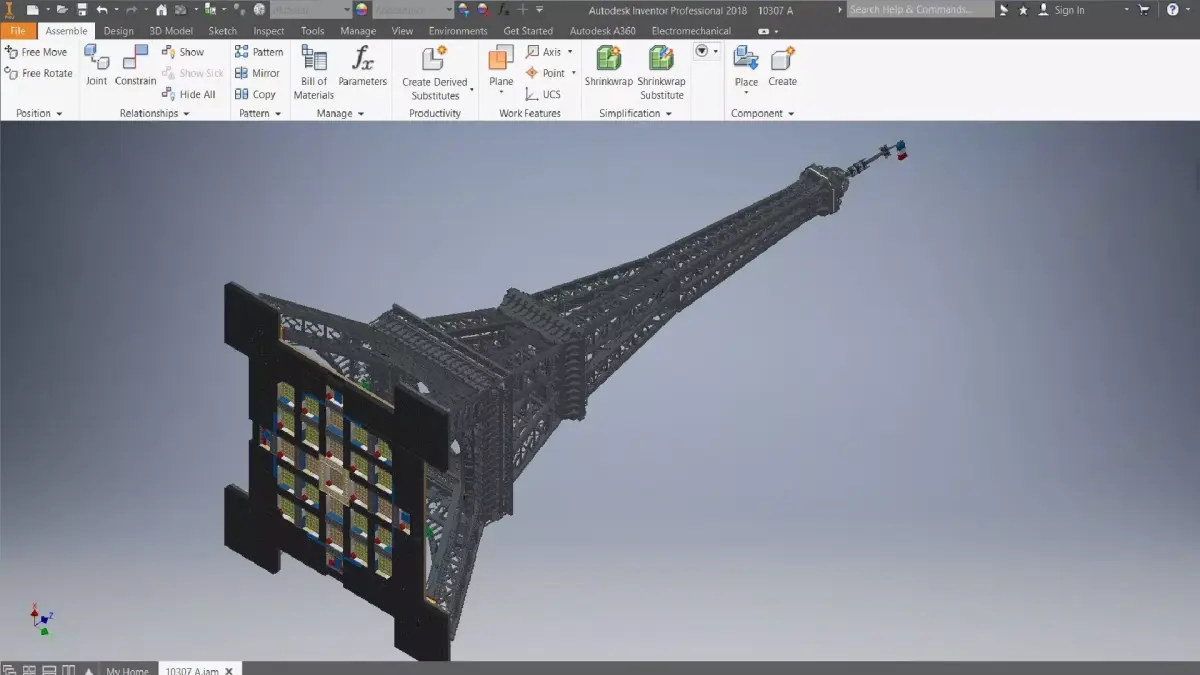Click the favorites star icon
Screen dimensions: 1200x675
coord(1023,9)
